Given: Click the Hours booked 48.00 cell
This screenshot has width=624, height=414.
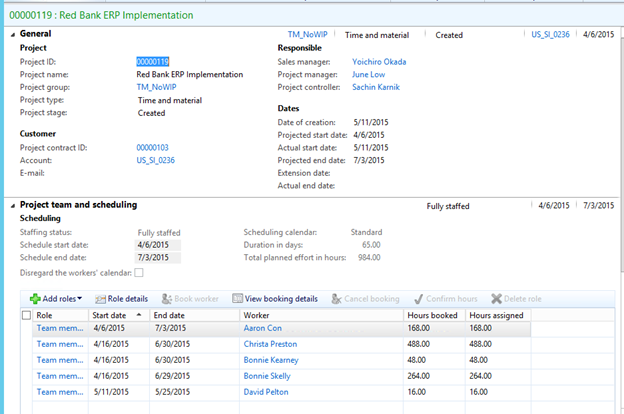Looking at the screenshot, I should tap(435, 360).
